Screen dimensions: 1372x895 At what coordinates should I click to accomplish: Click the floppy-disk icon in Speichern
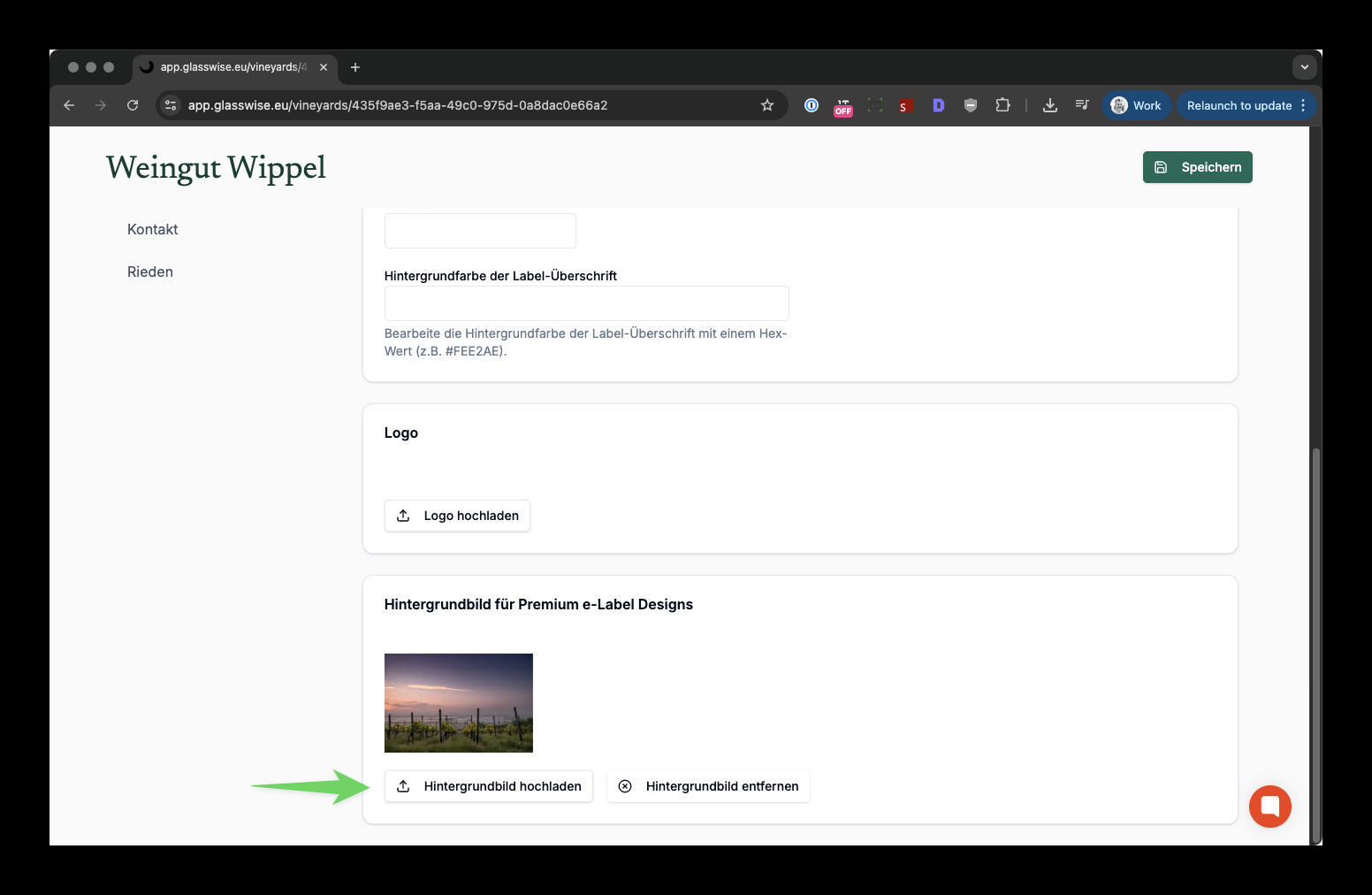[1161, 167]
